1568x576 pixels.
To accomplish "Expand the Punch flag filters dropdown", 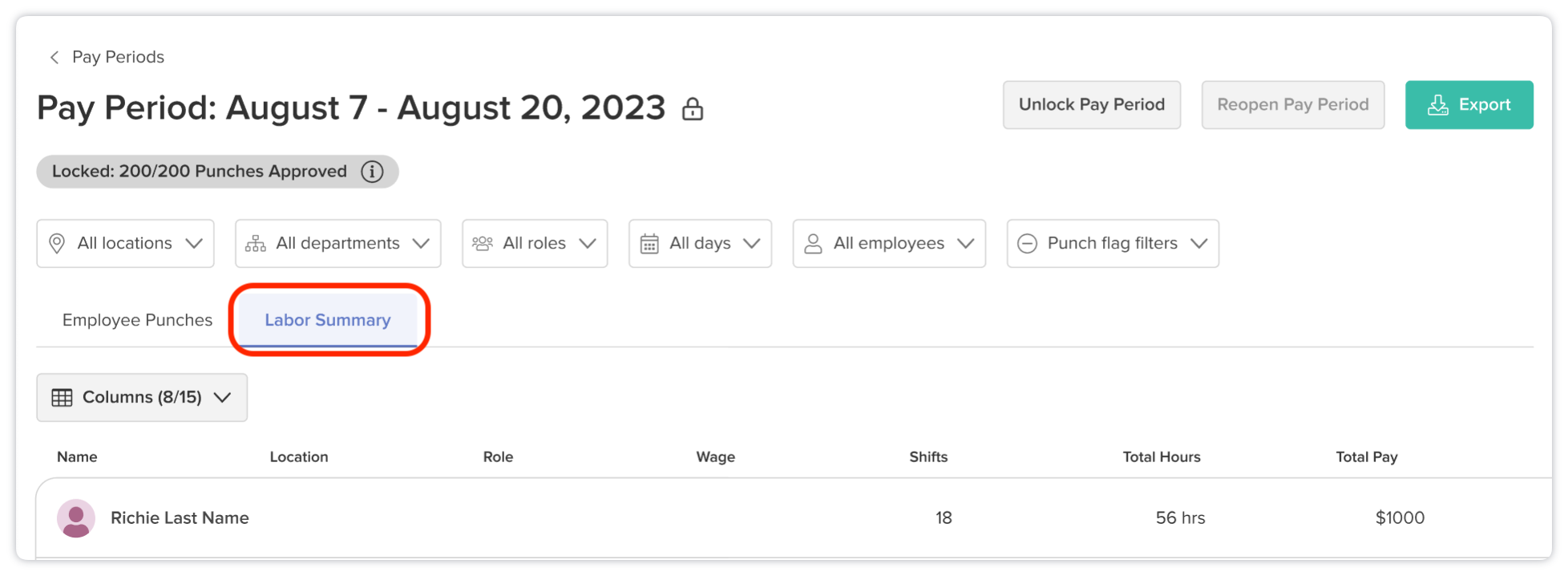I will (1113, 243).
